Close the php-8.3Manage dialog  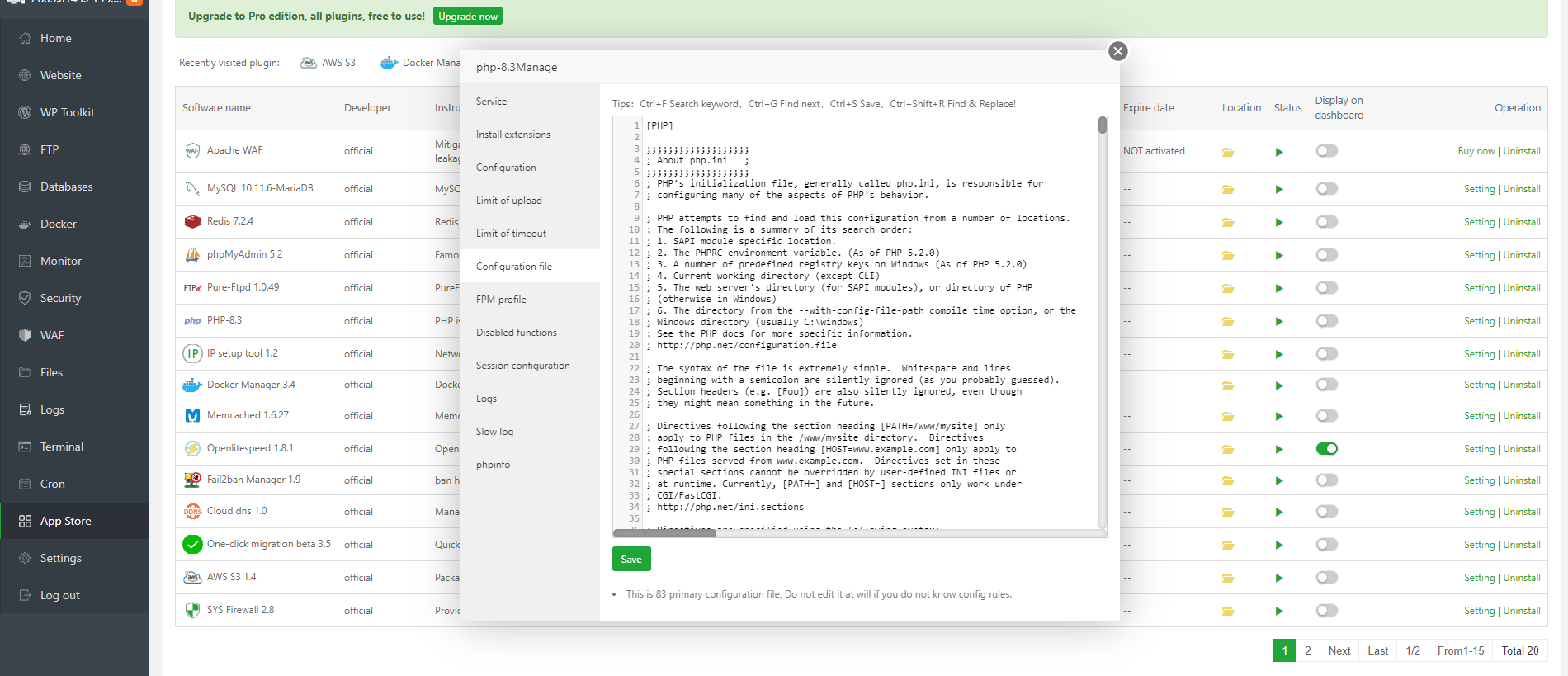point(1118,51)
